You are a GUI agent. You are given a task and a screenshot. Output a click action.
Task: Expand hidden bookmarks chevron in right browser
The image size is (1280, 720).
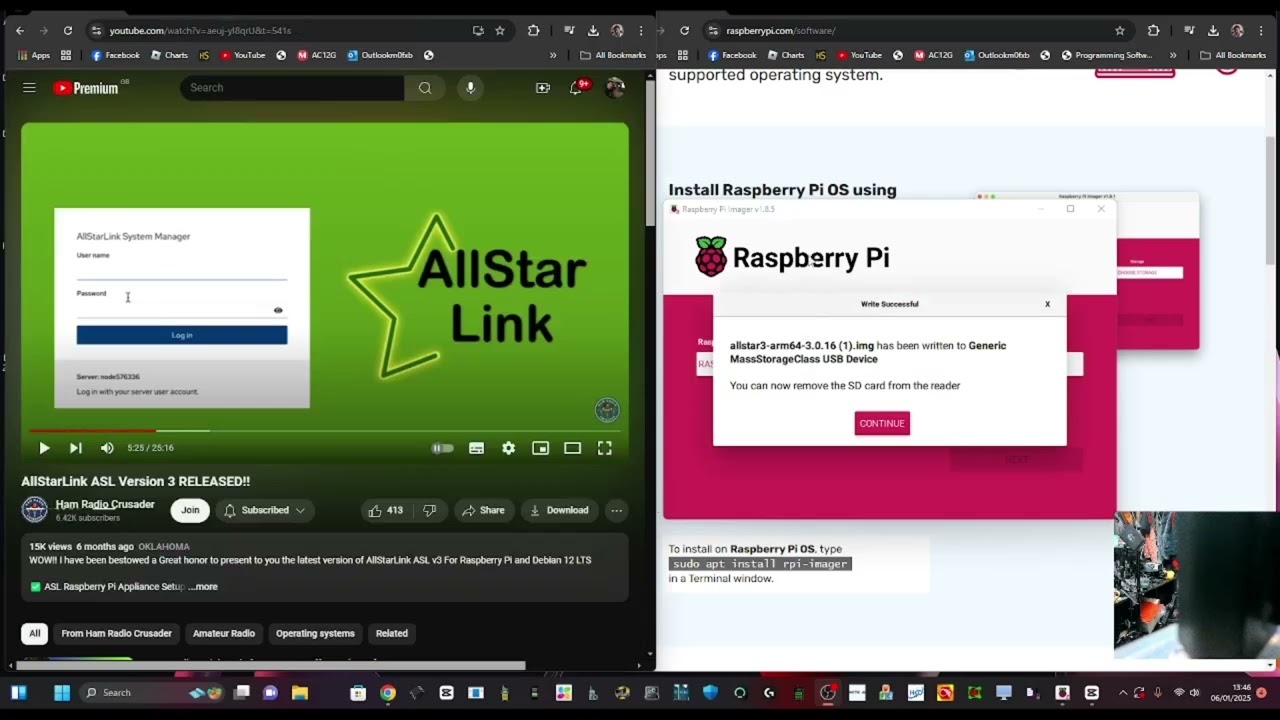point(1173,55)
